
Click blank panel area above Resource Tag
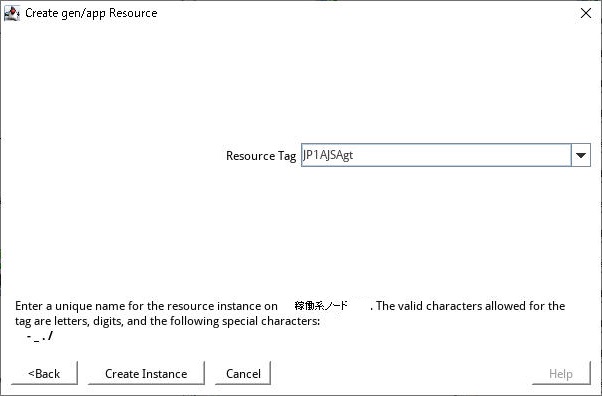click(x=301, y=83)
